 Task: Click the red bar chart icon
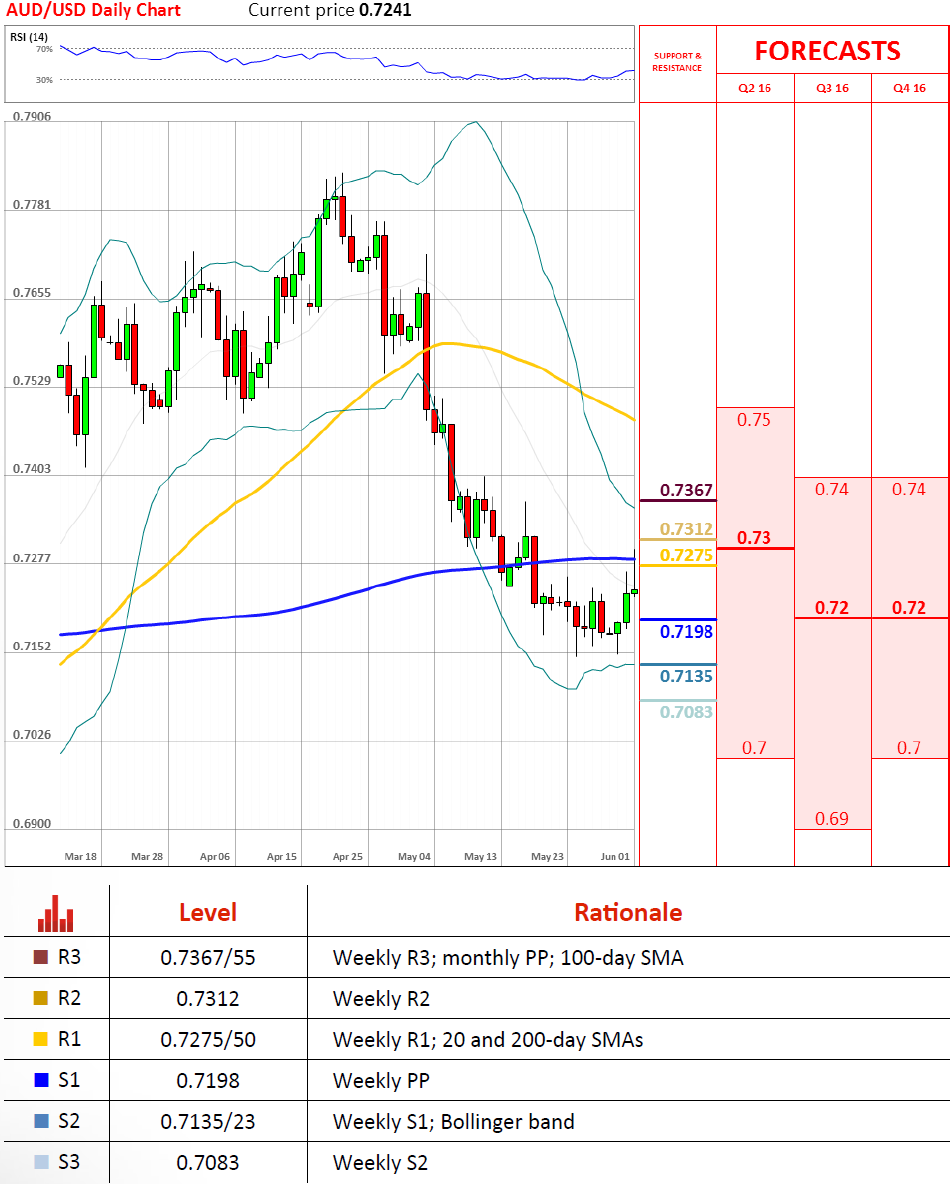56,914
